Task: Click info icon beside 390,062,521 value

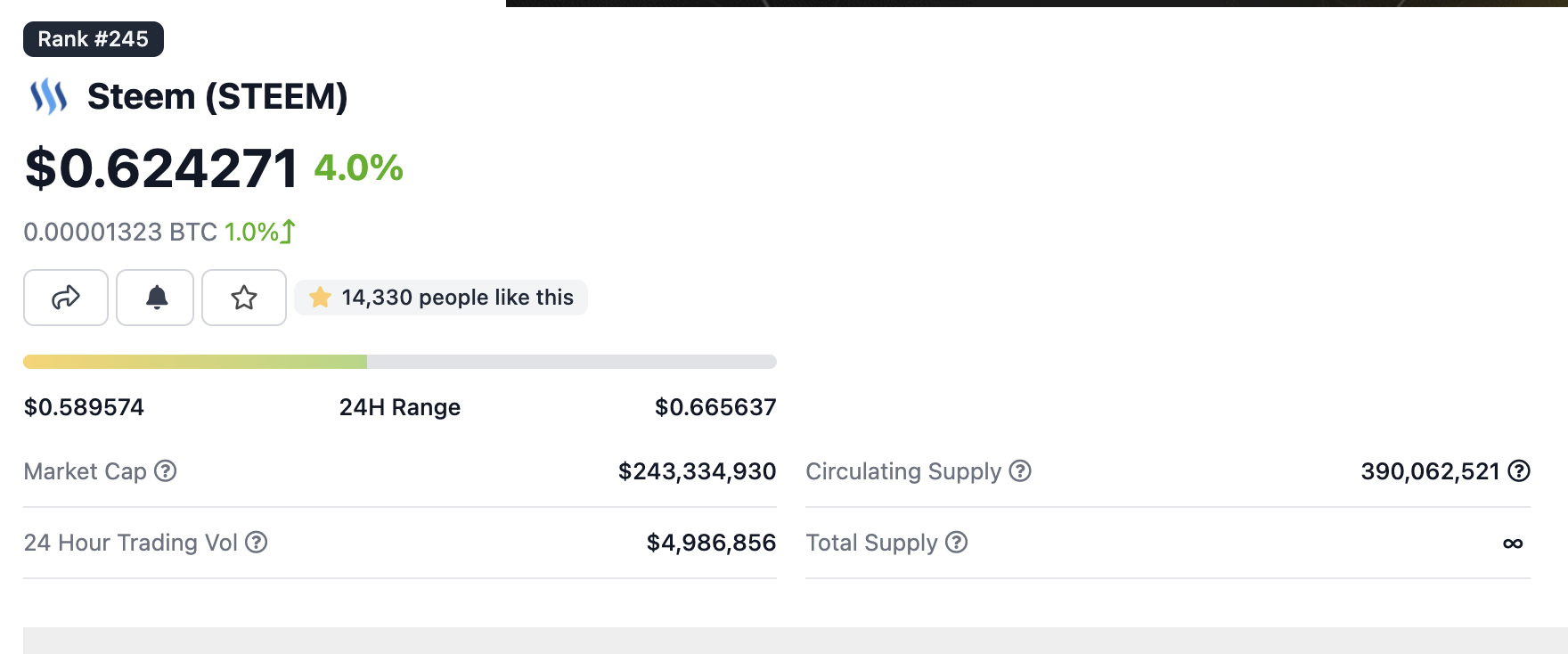Action: [x=1519, y=470]
